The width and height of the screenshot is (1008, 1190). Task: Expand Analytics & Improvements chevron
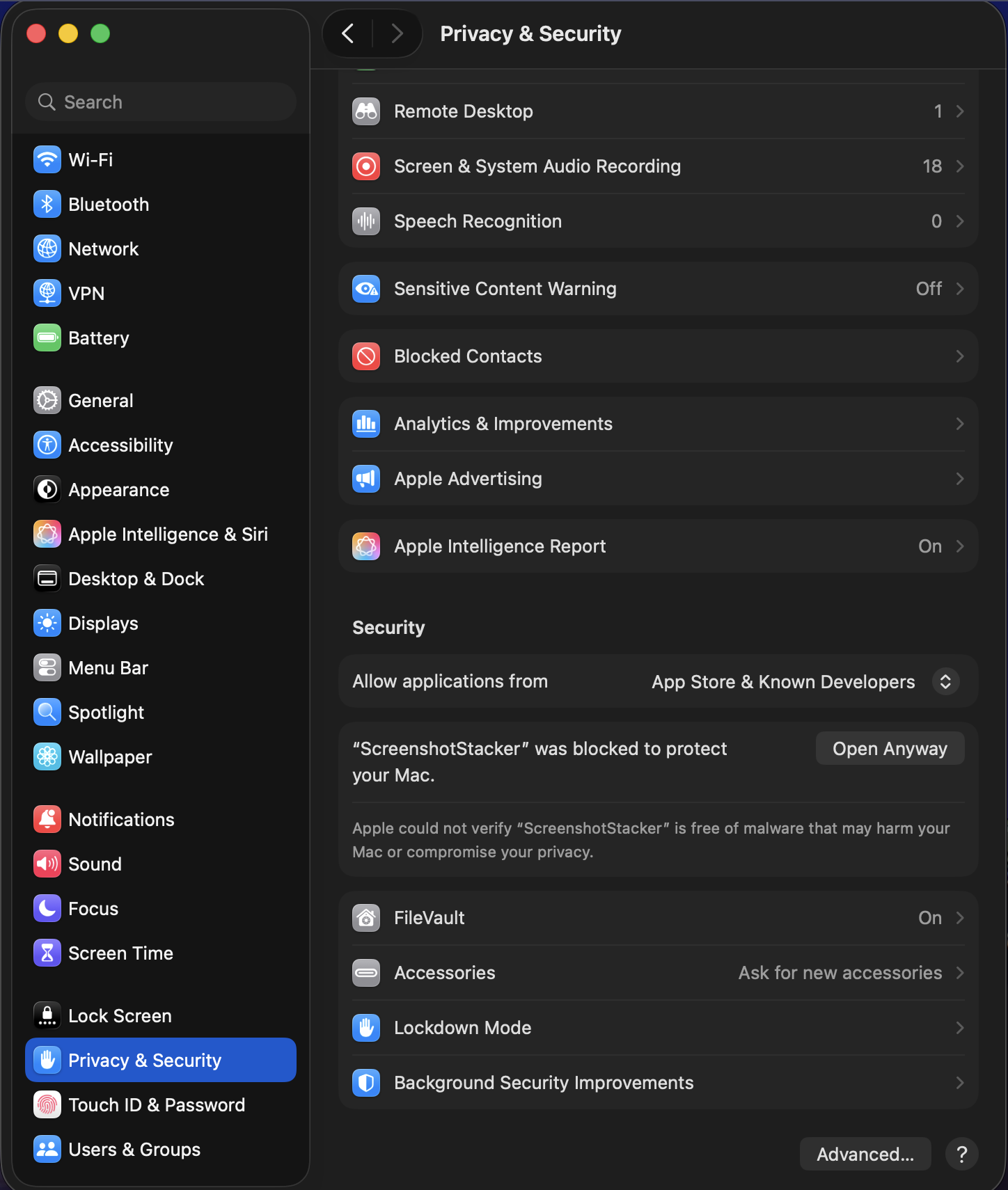pos(960,424)
